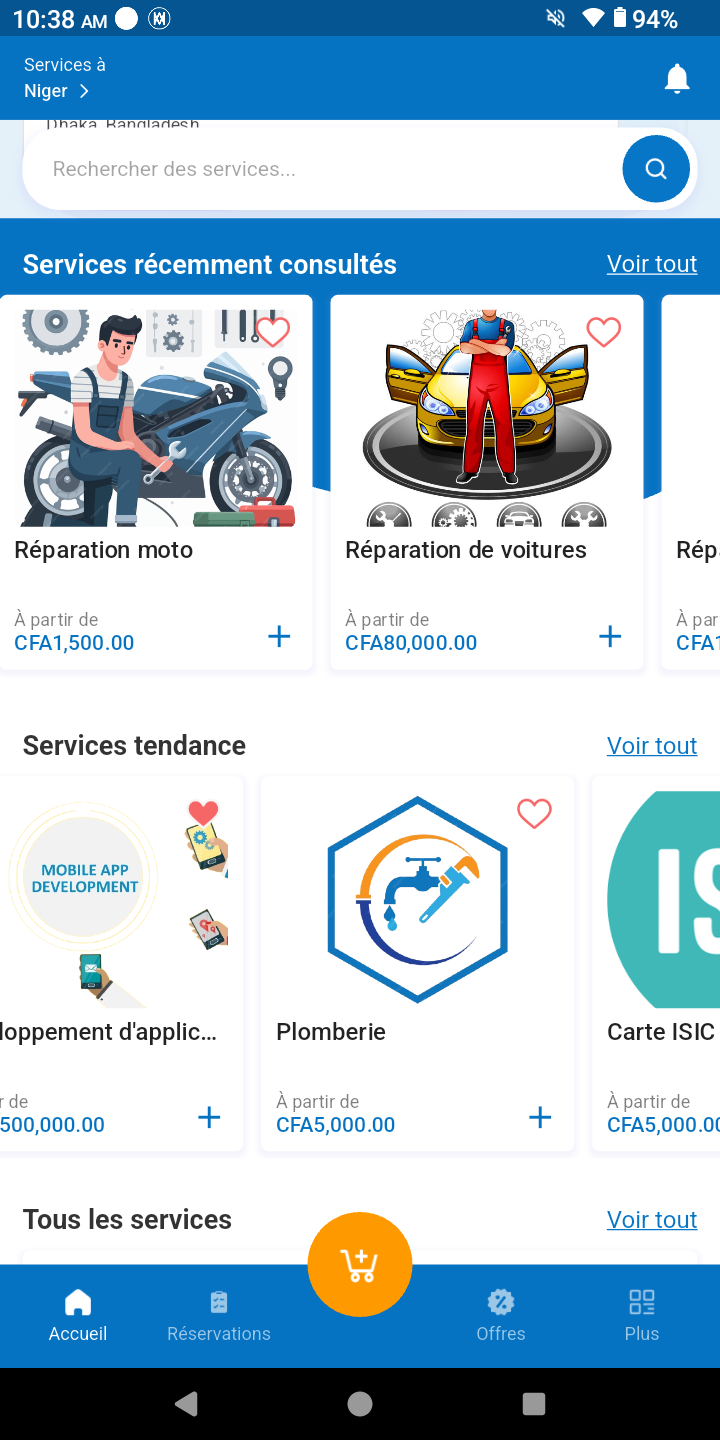
Task: Tap Android back navigation button
Action: (x=186, y=1404)
